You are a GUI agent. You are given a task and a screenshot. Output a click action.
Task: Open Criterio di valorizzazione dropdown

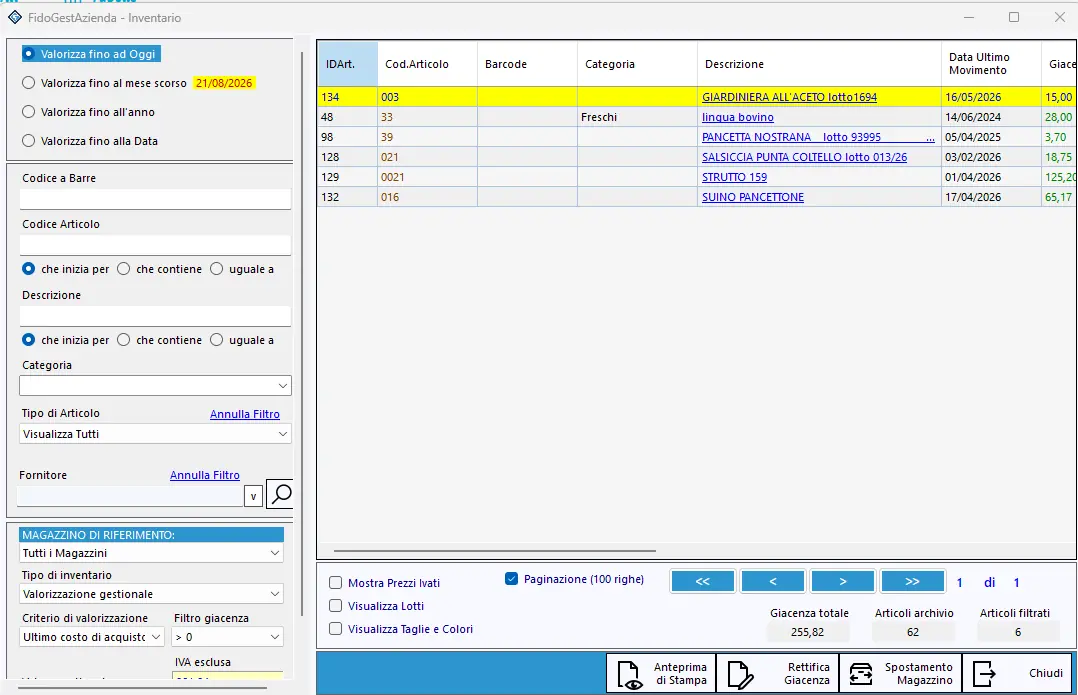(91, 637)
